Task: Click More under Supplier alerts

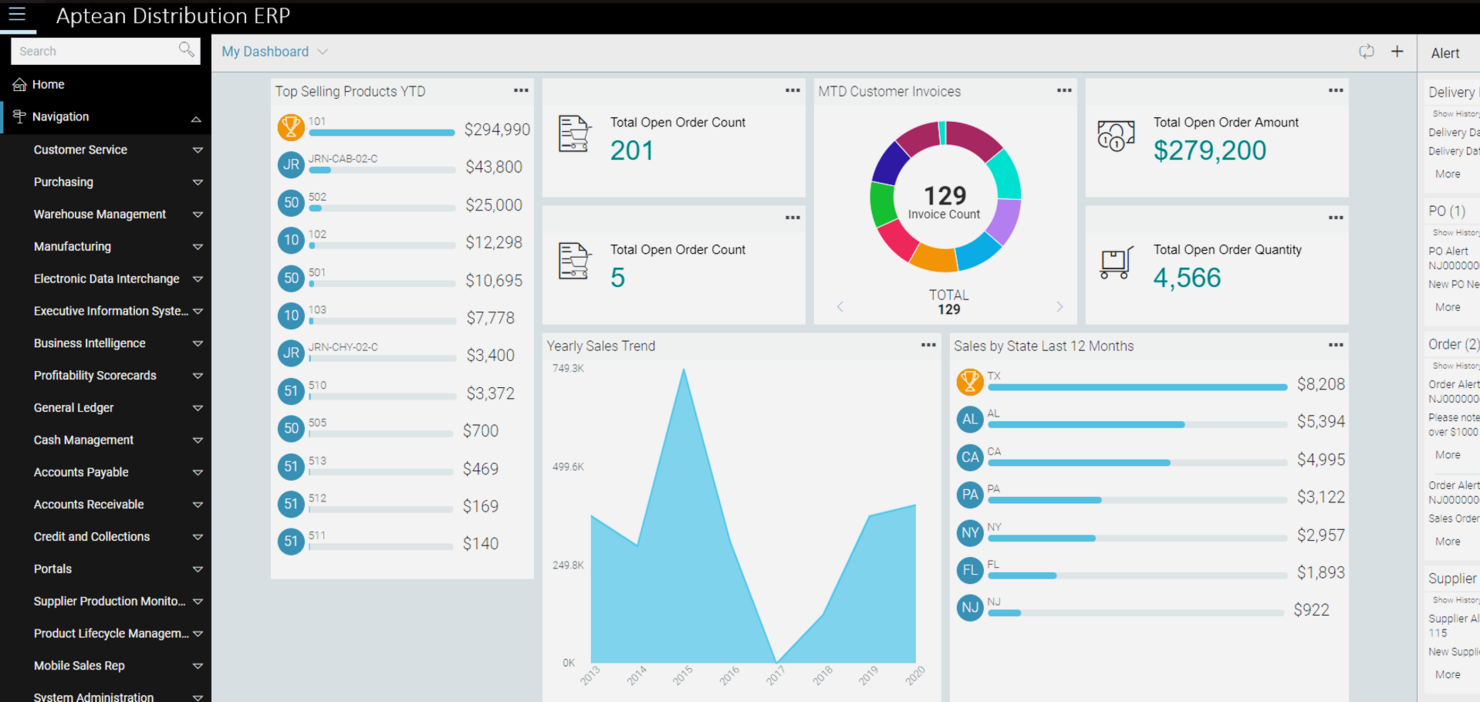Action: [x=1447, y=675]
